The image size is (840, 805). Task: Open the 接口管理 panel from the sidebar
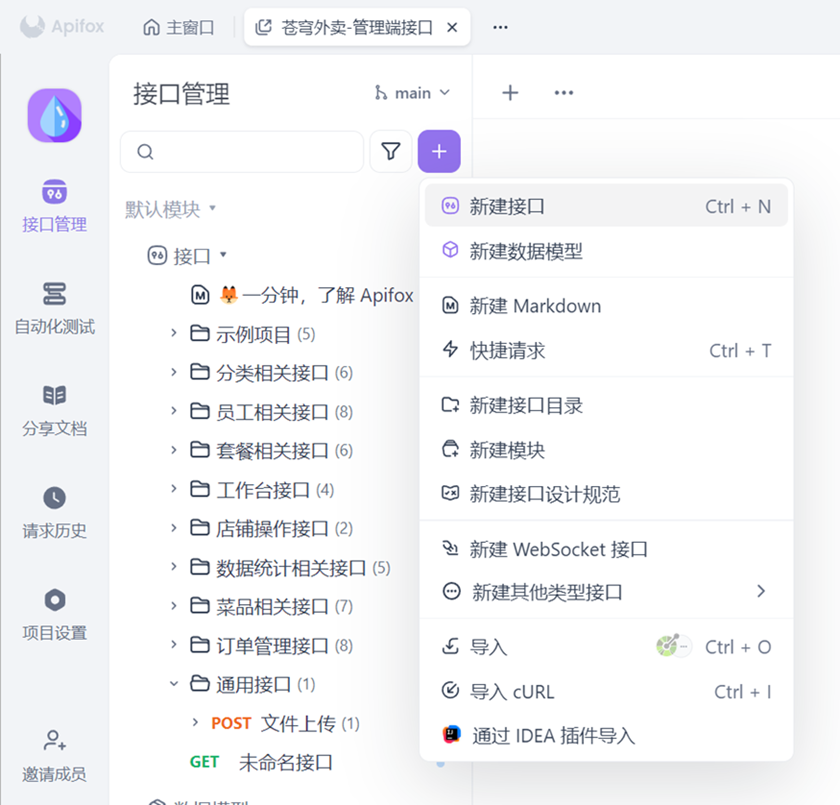click(55, 207)
